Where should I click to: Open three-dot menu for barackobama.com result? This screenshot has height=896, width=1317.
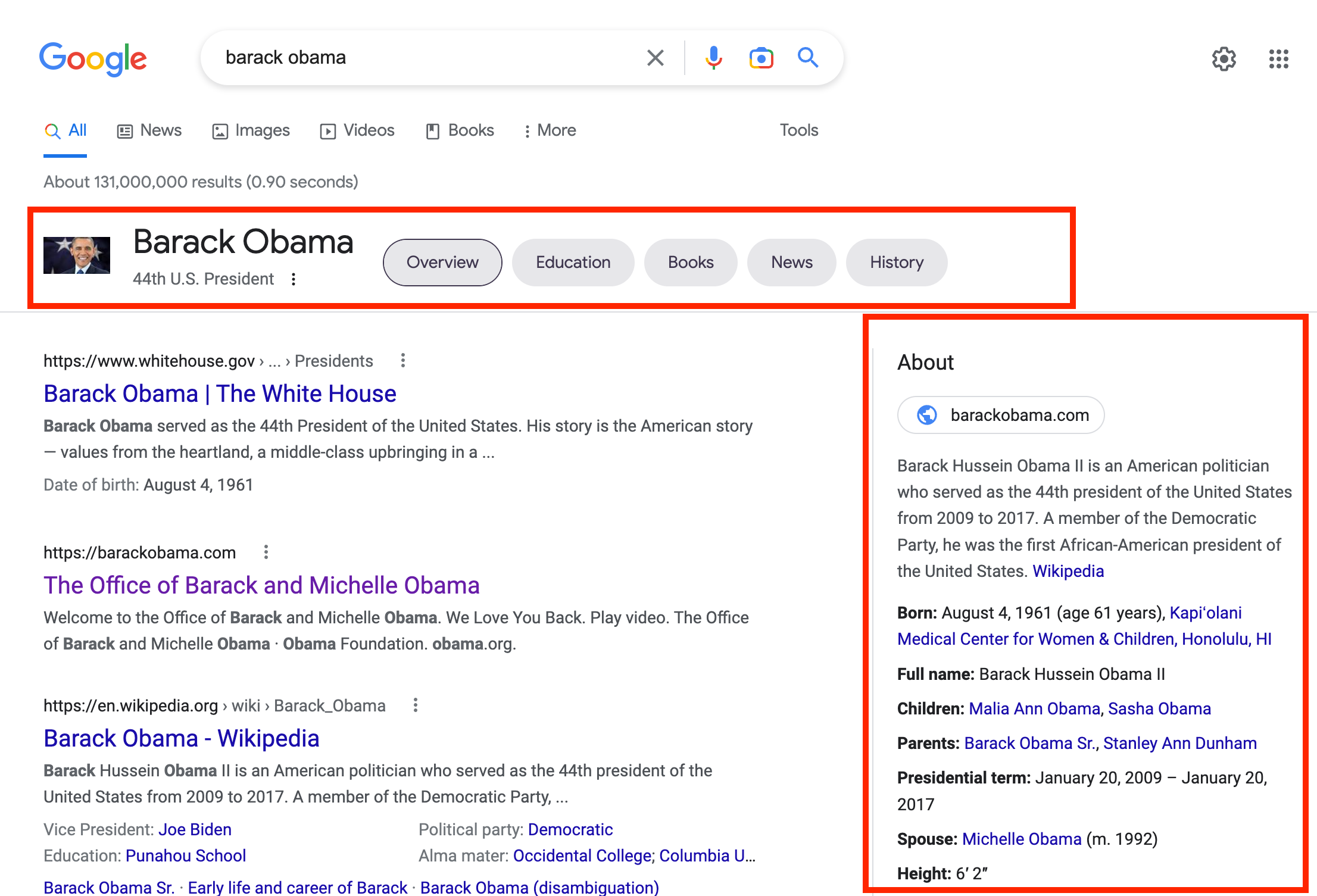266,552
